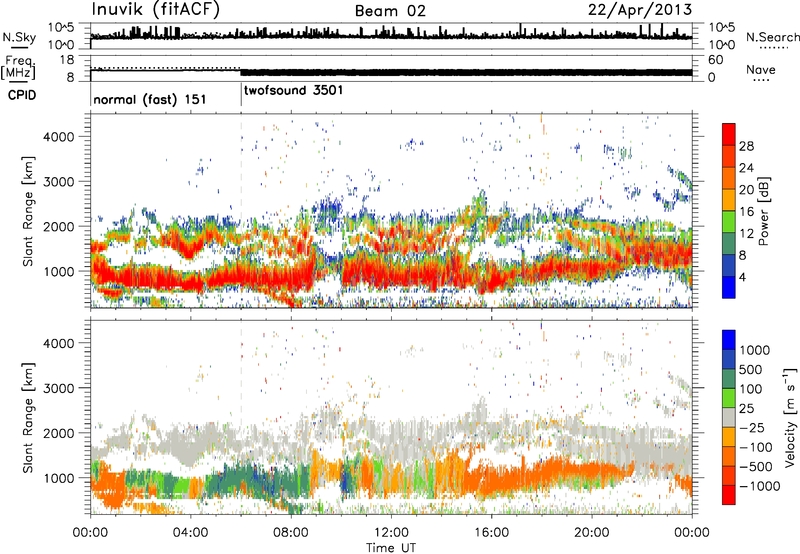
Task: Click the '16' power colorbar tick
Action: click(x=746, y=212)
